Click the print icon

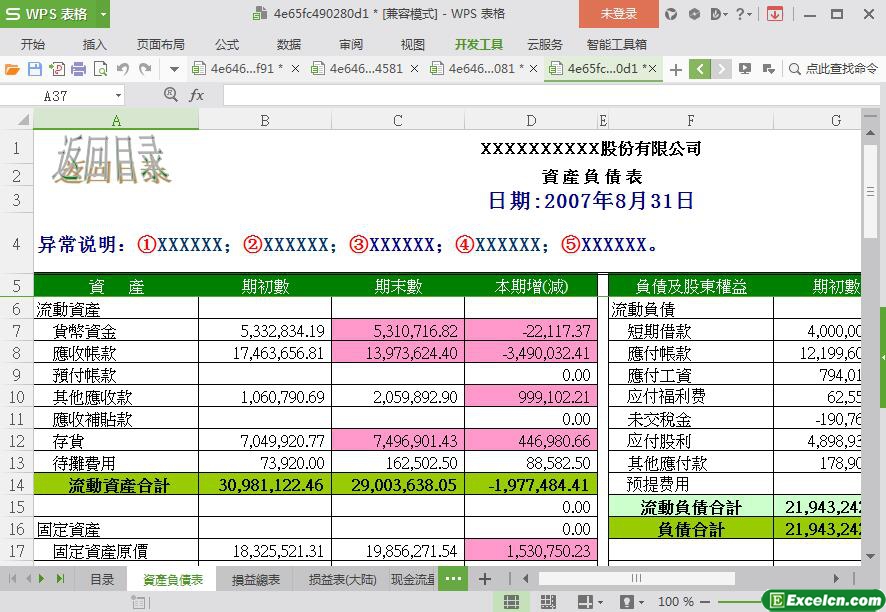[x=78, y=69]
